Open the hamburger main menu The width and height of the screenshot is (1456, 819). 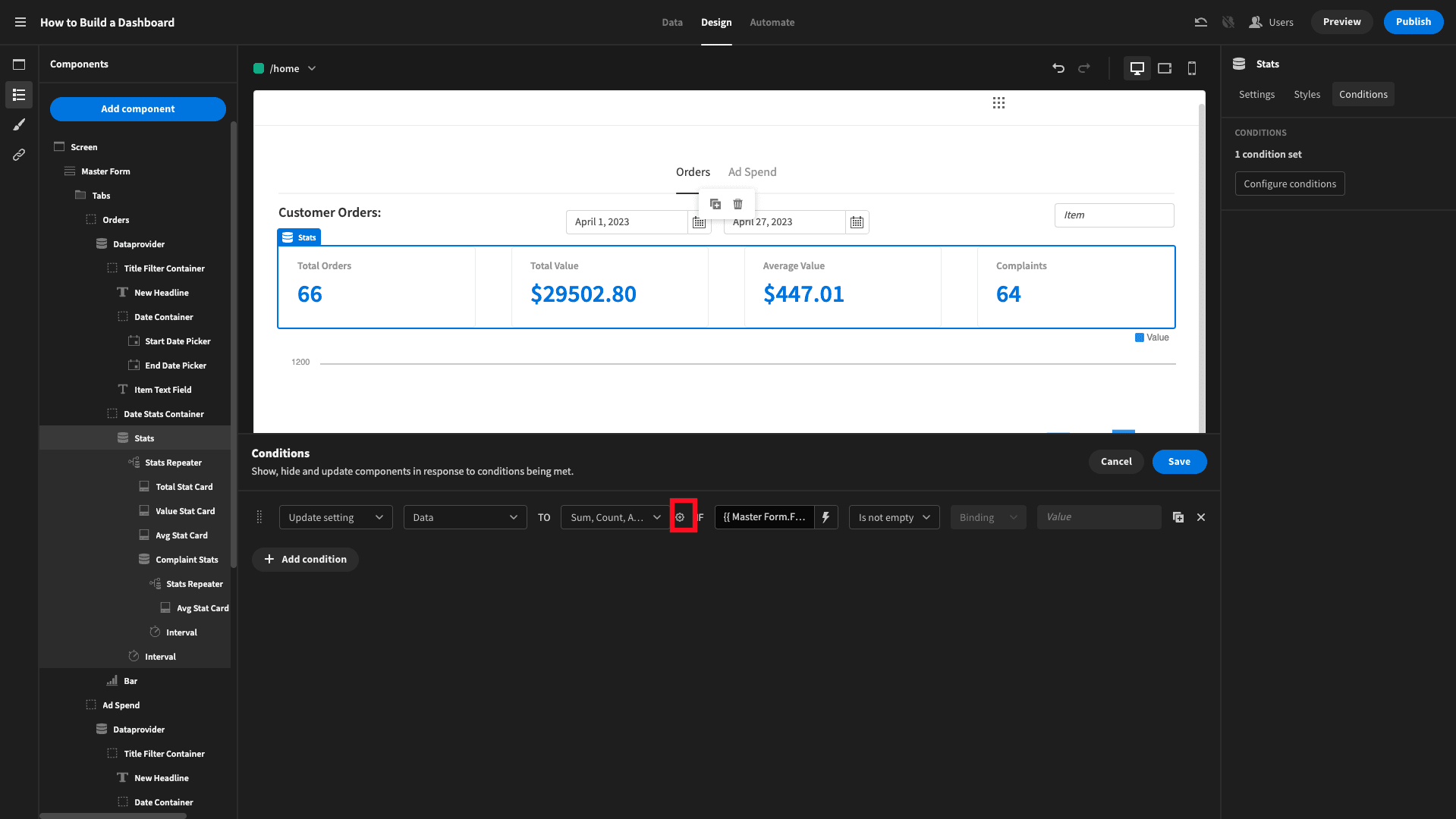click(20, 22)
